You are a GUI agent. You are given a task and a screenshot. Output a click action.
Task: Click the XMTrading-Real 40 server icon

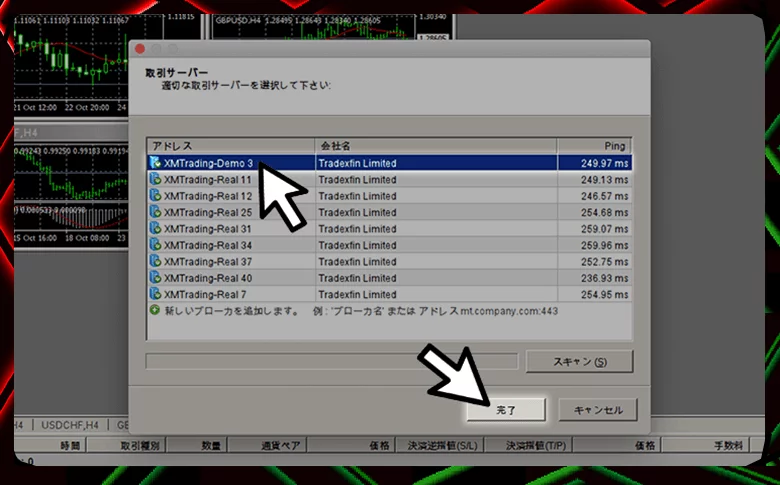(x=155, y=278)
